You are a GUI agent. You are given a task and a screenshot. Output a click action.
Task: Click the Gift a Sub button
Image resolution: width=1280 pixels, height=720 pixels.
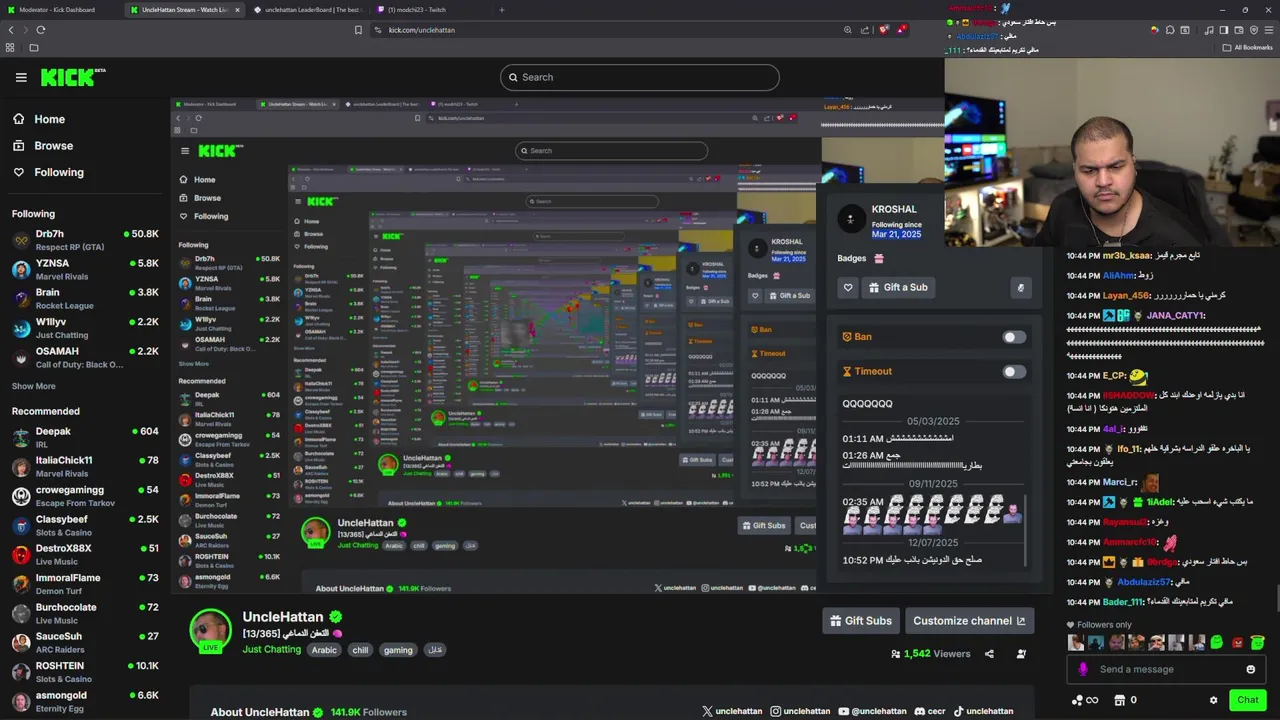coord(898,287)
